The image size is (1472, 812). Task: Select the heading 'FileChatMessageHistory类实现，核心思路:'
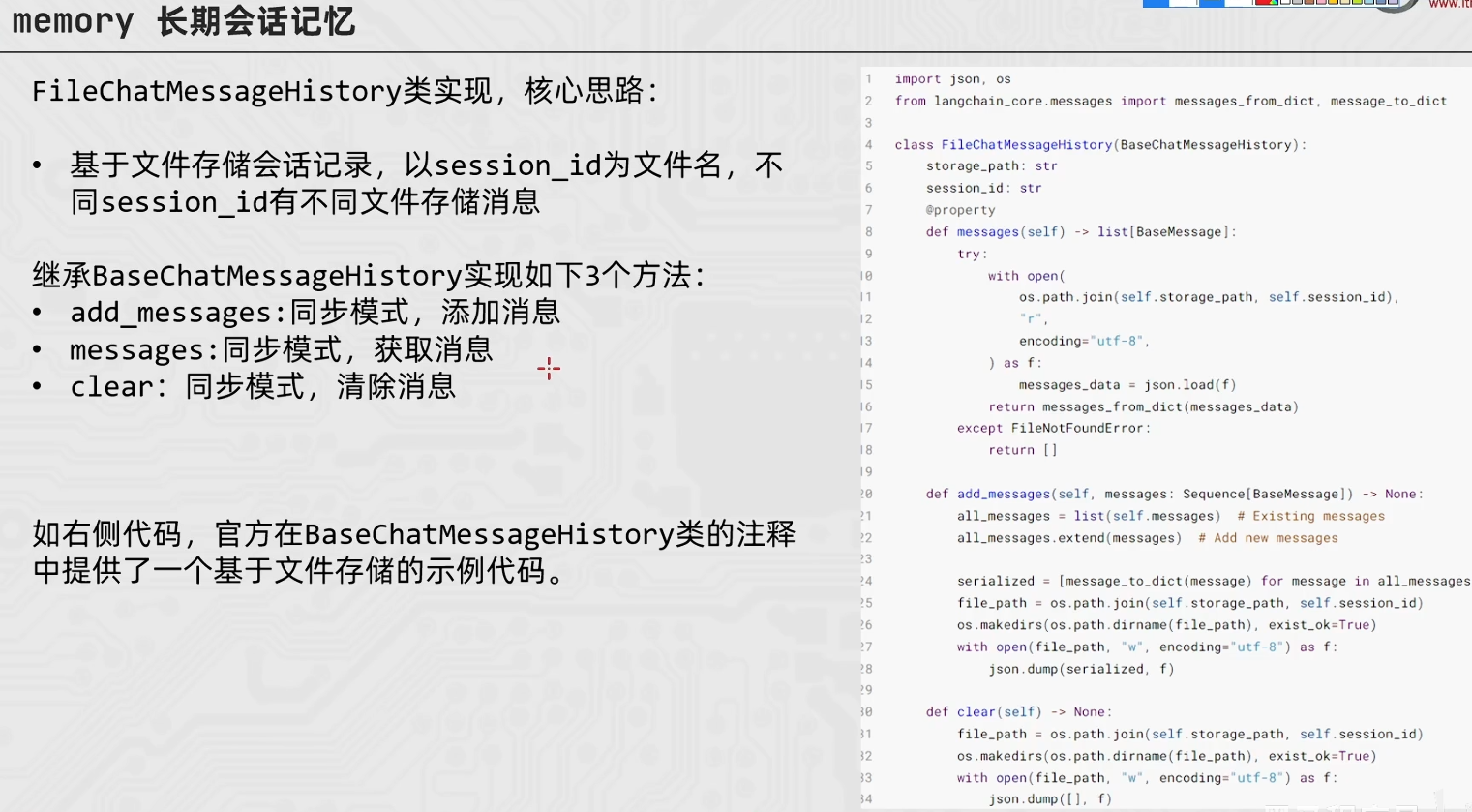pos(345,91)
